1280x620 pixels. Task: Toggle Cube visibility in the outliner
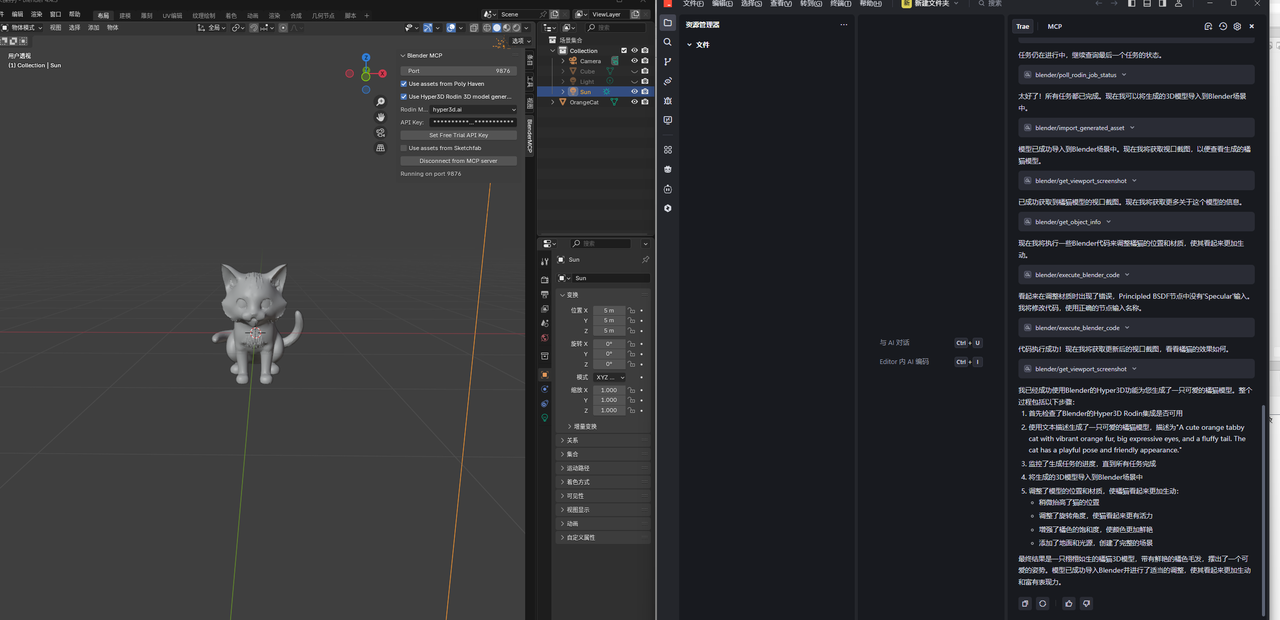click(634, 71)
